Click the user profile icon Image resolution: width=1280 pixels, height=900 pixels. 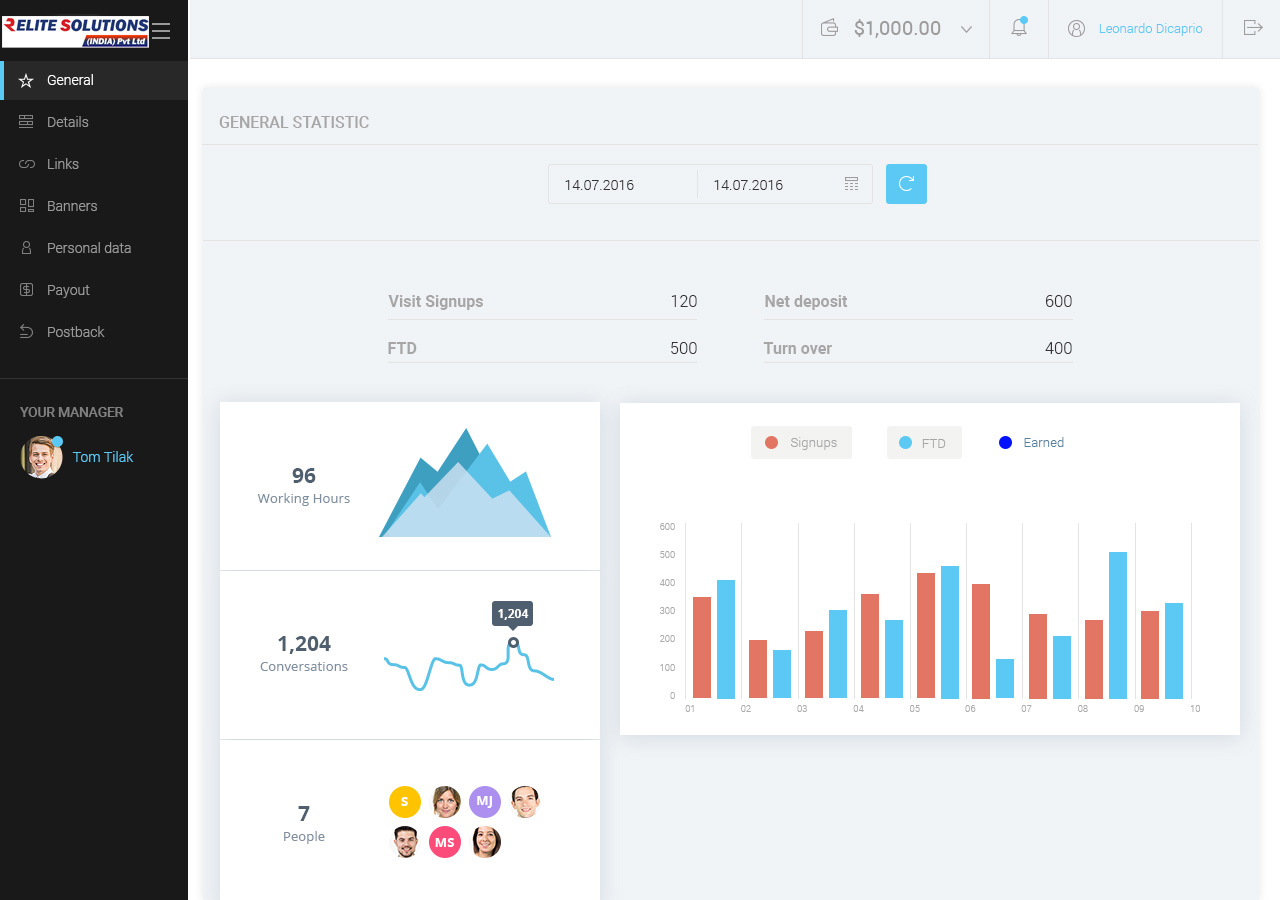(1076, 28)
